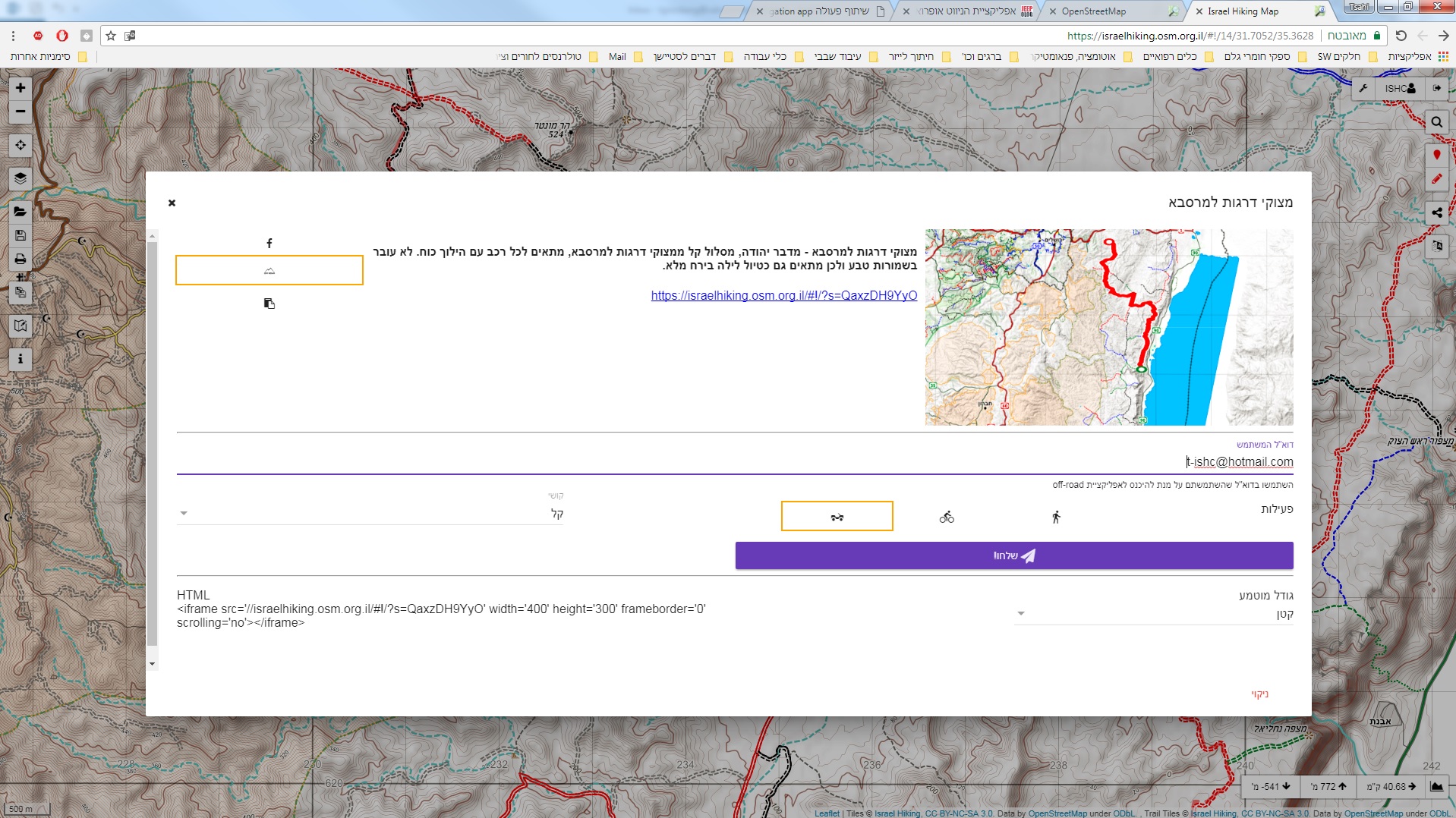Share the route via the Facebook icon
This screenshot has width=1456, height=818.
tap(269, 244)
